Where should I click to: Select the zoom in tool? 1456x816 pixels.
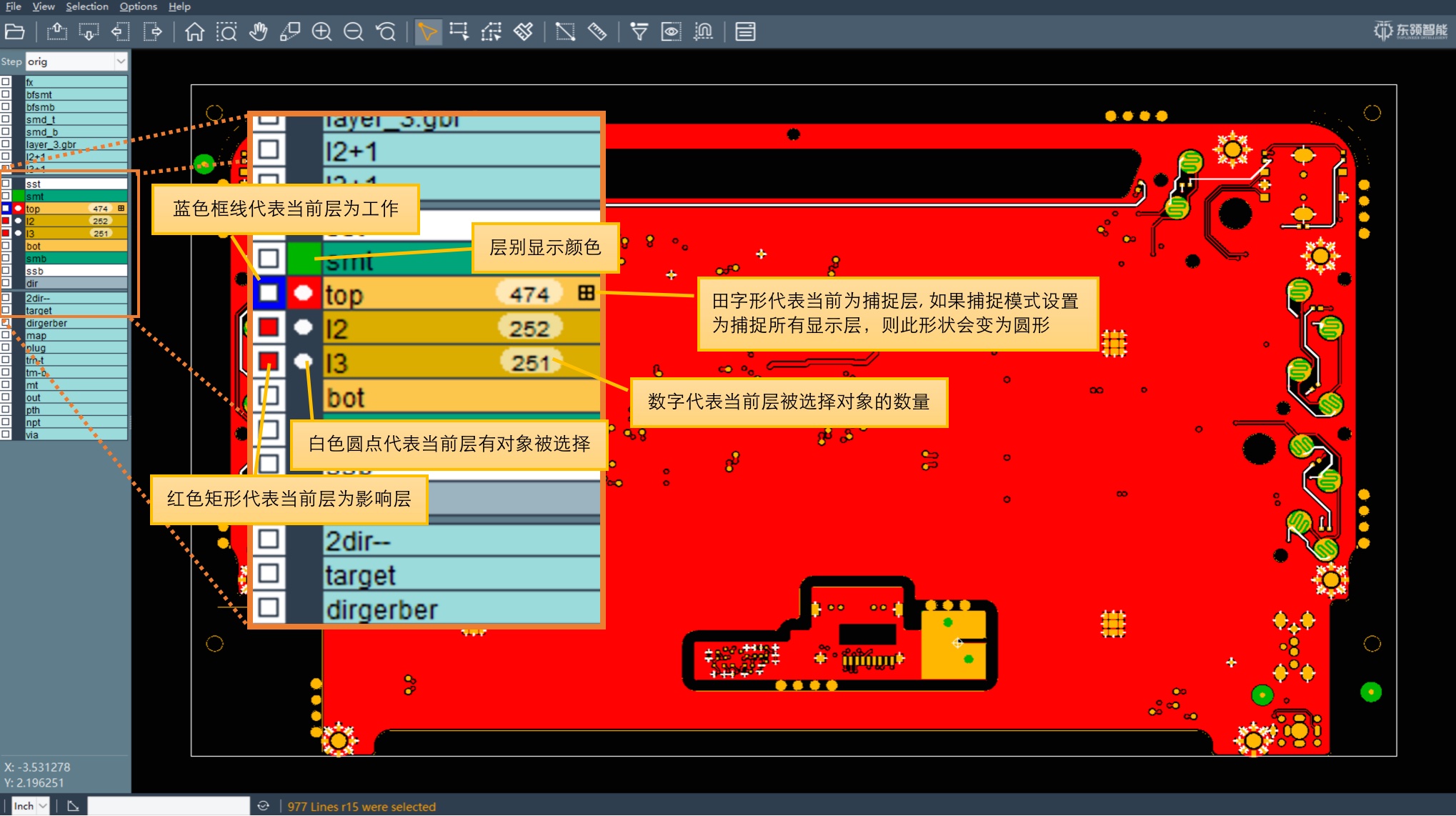321,31
